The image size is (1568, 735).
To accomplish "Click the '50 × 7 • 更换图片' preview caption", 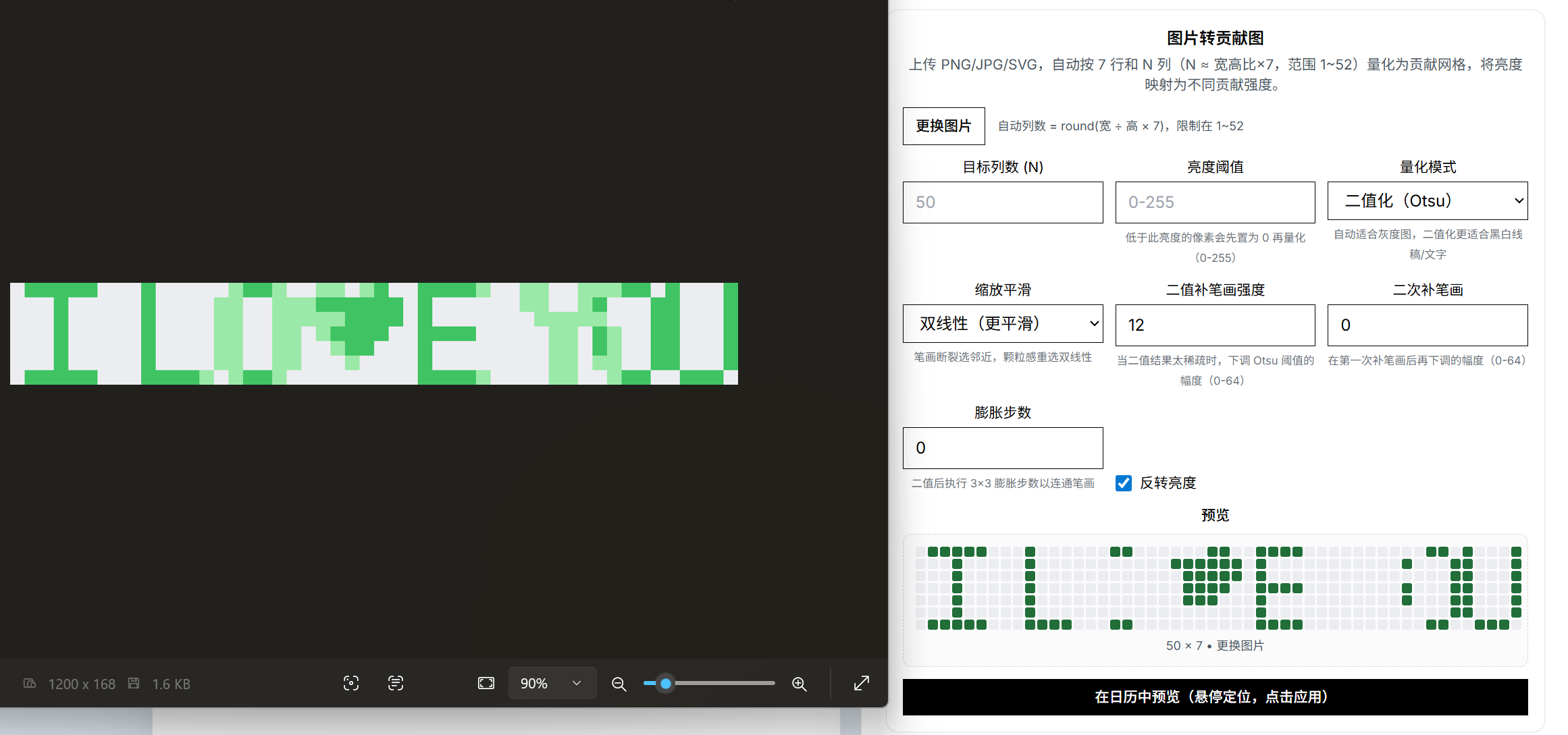I will click(x=1215, y=646).
